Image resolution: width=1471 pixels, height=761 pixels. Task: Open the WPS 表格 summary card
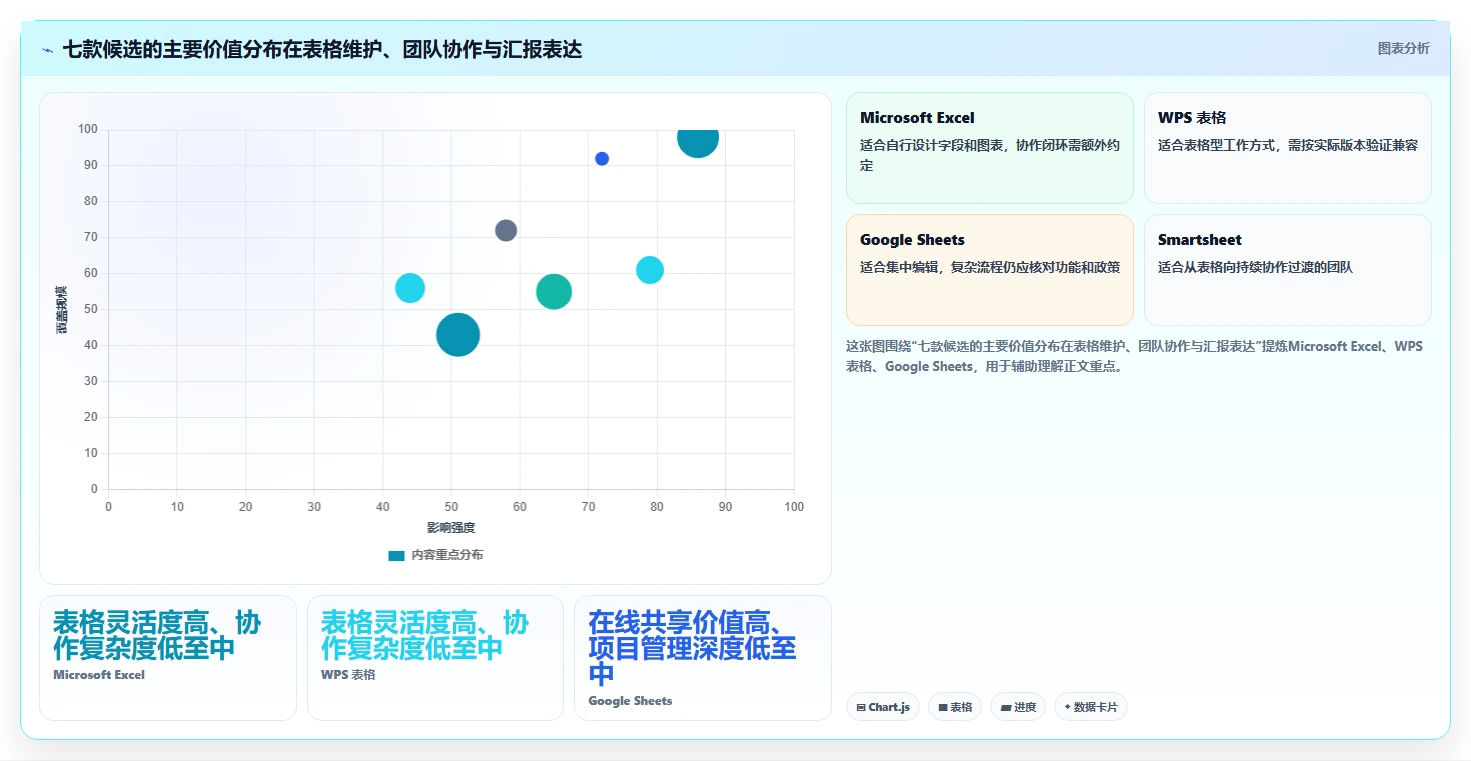(1288, 148)
